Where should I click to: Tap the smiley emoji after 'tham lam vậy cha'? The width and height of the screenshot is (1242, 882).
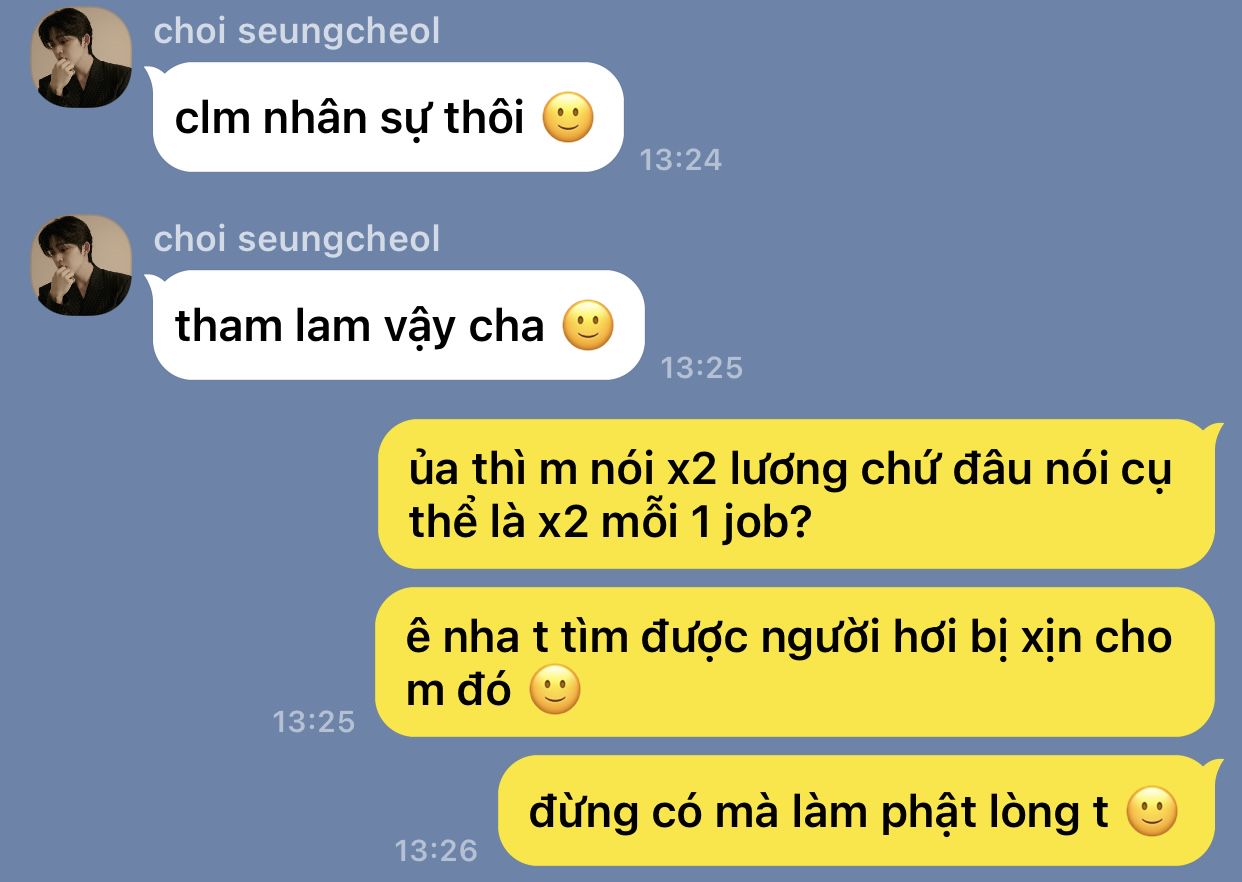point(588,326)
